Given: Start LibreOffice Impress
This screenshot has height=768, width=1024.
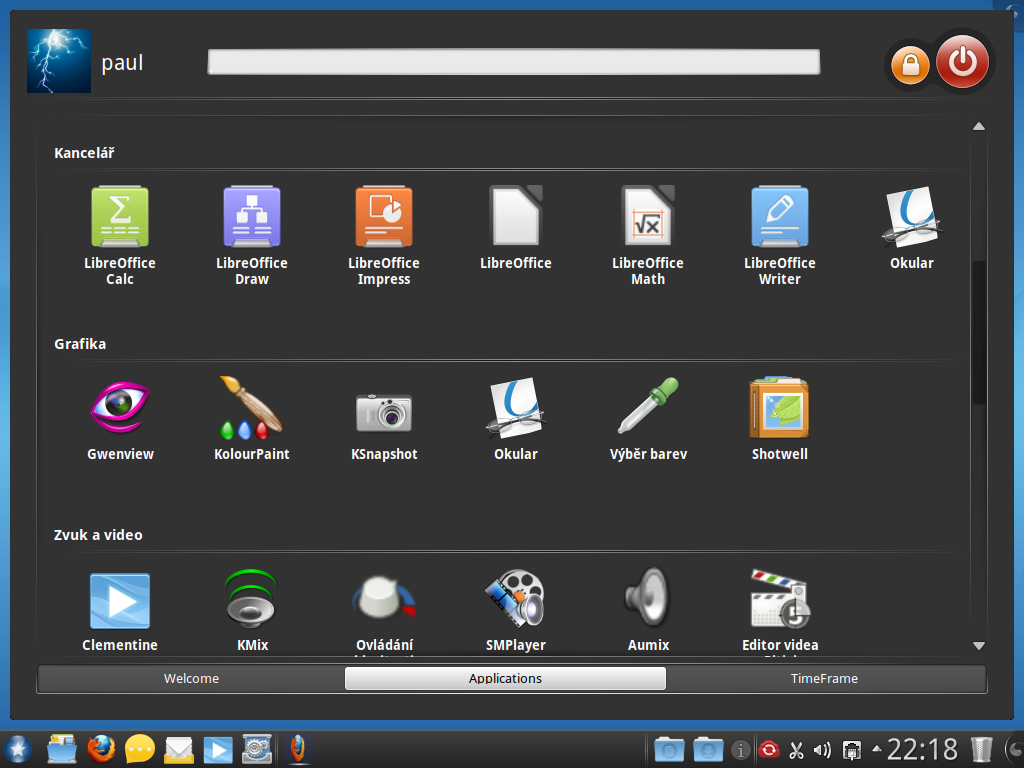Looking at the screenshot, I should (384, 235).
